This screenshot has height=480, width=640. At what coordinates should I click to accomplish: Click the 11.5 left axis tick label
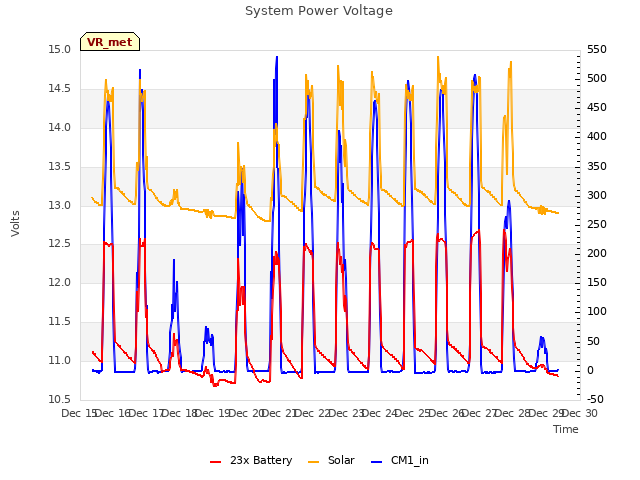point(60,322)
